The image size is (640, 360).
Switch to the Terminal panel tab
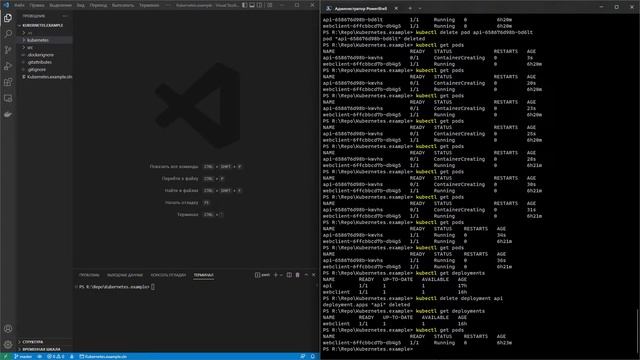click(x=203, y=275)
